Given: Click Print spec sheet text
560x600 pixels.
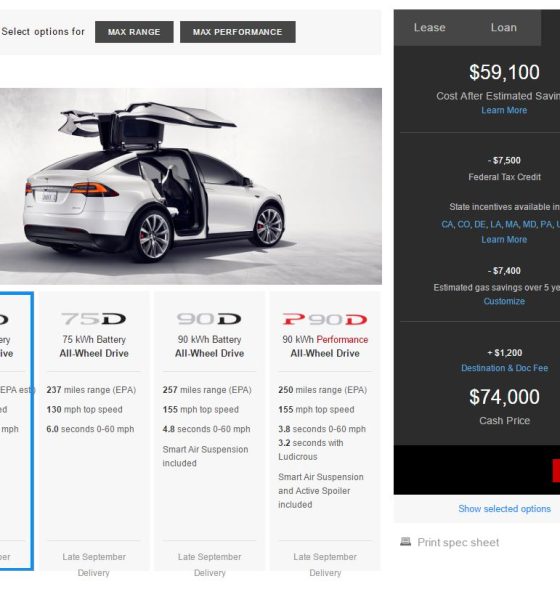Looking at the screenshot, I should [458, 542].
